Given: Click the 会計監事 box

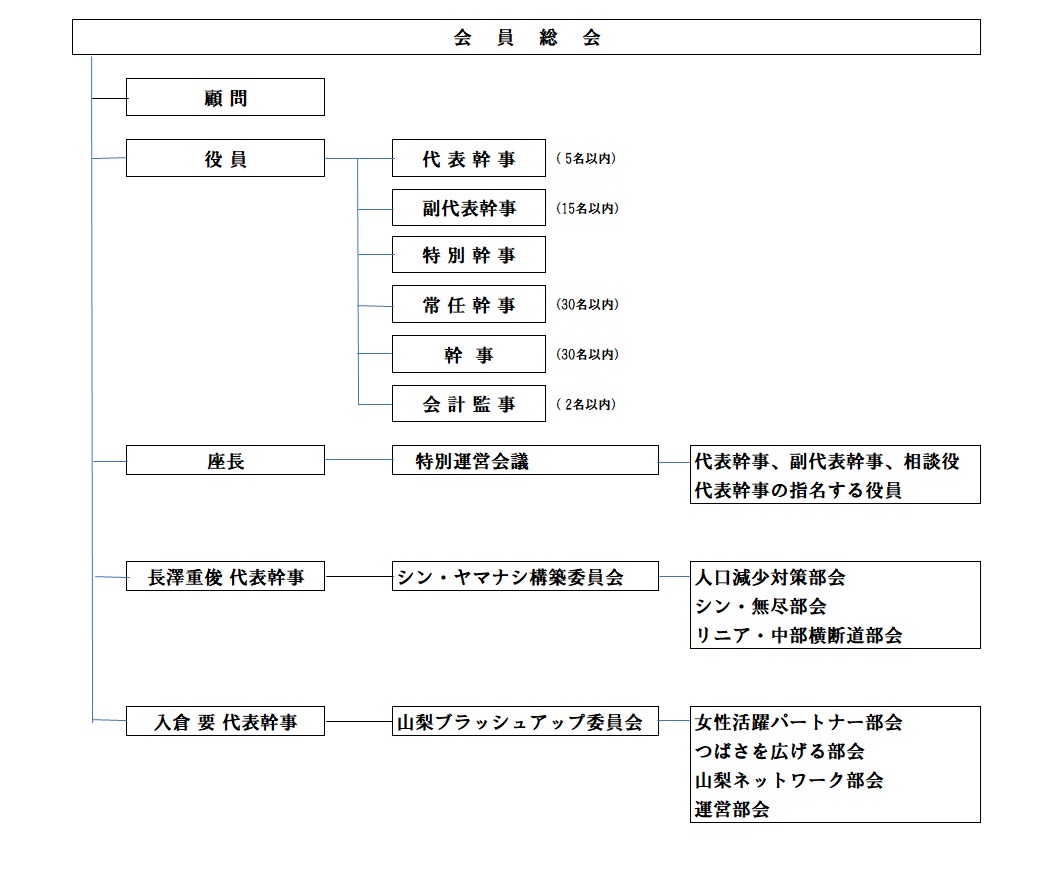Looking at the screenshot, I should tap(469, 404).
